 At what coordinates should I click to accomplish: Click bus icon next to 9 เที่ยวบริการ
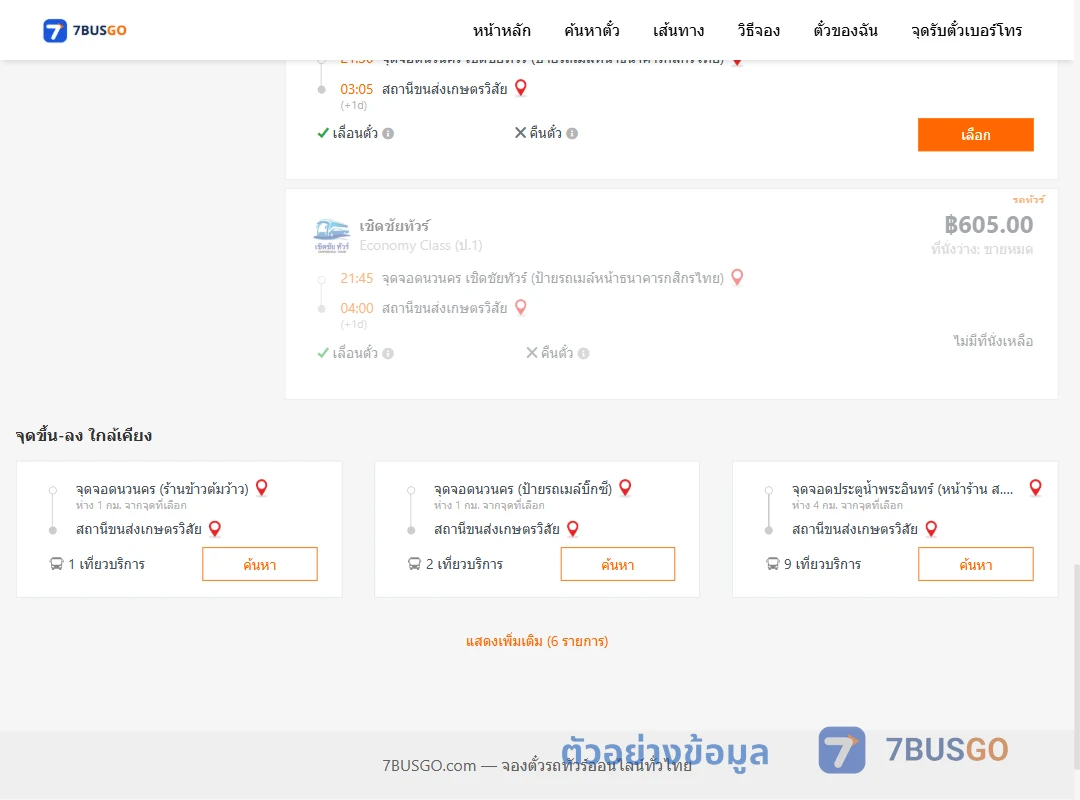(x=773, y=564)
